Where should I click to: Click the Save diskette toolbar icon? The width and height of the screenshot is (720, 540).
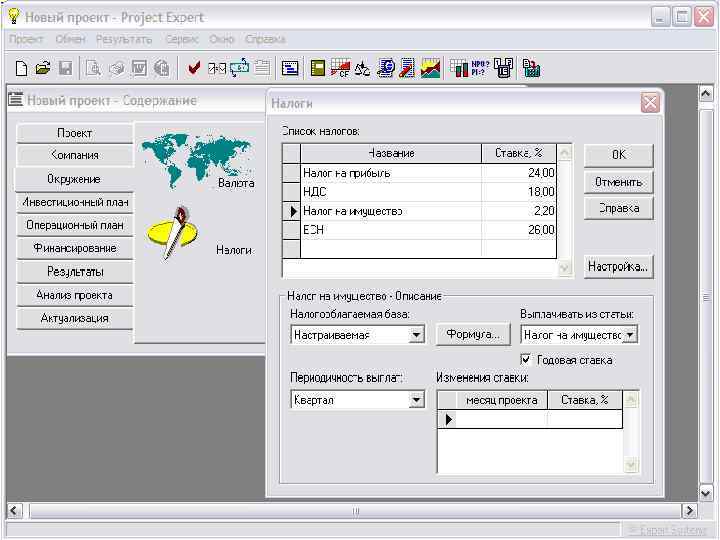coord(66,68)
